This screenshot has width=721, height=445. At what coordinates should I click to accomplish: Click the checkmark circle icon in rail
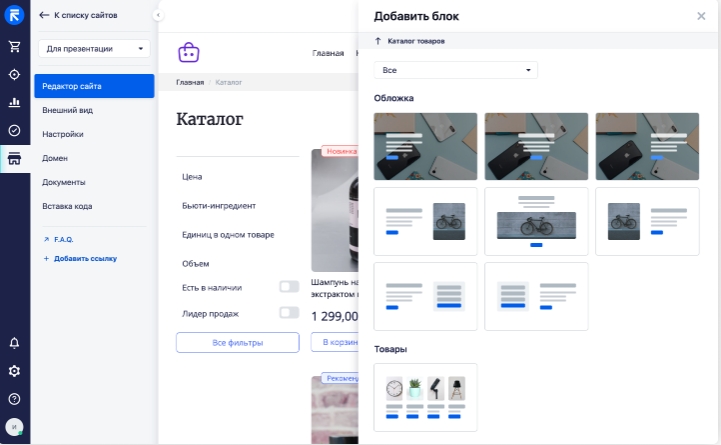[x=14, y=130]
